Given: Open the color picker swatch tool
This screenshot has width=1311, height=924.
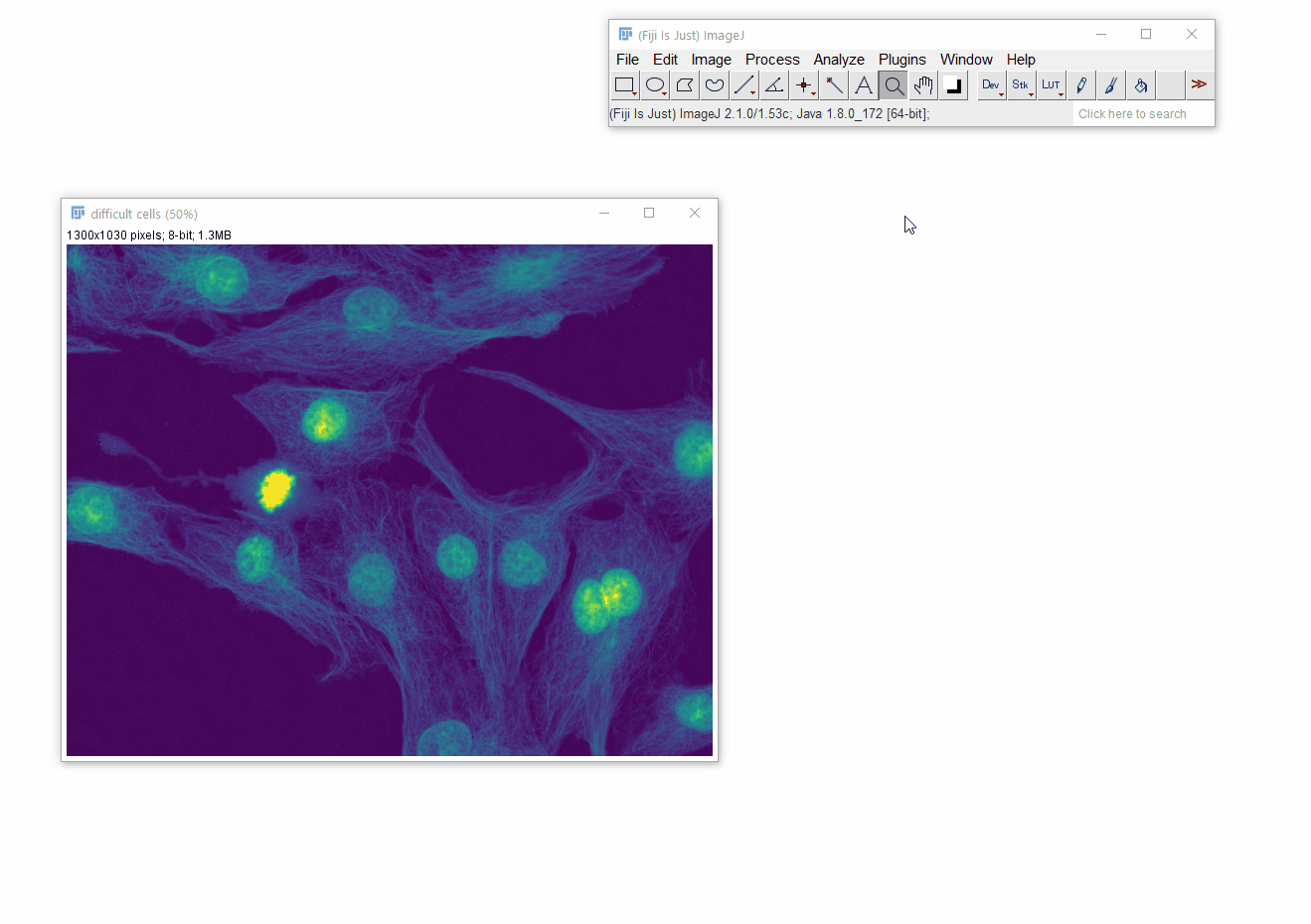Looking at the screenshot, I should tap(953, 85).
